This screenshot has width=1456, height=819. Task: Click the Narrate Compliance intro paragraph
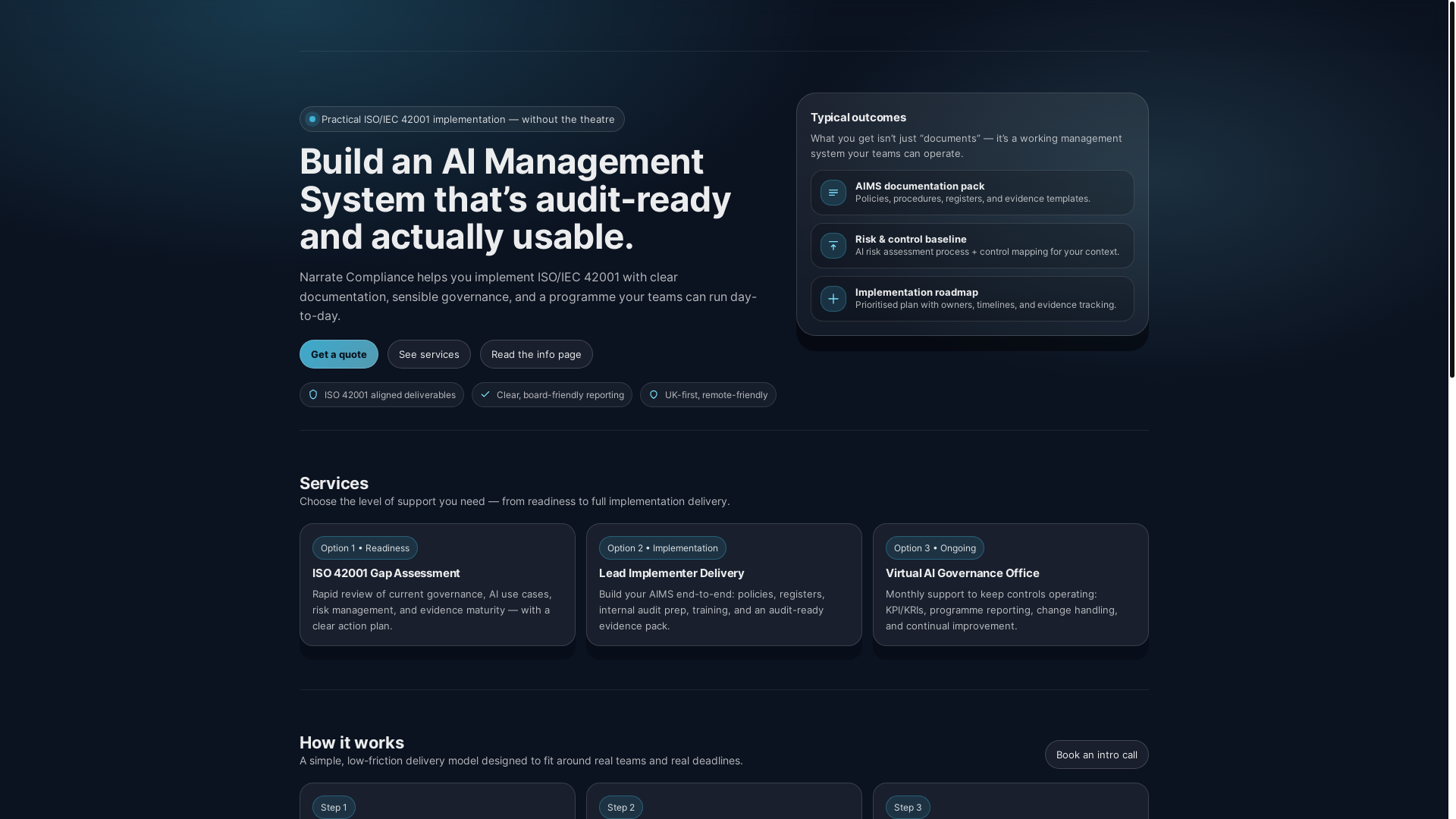(x=529, y=297)
